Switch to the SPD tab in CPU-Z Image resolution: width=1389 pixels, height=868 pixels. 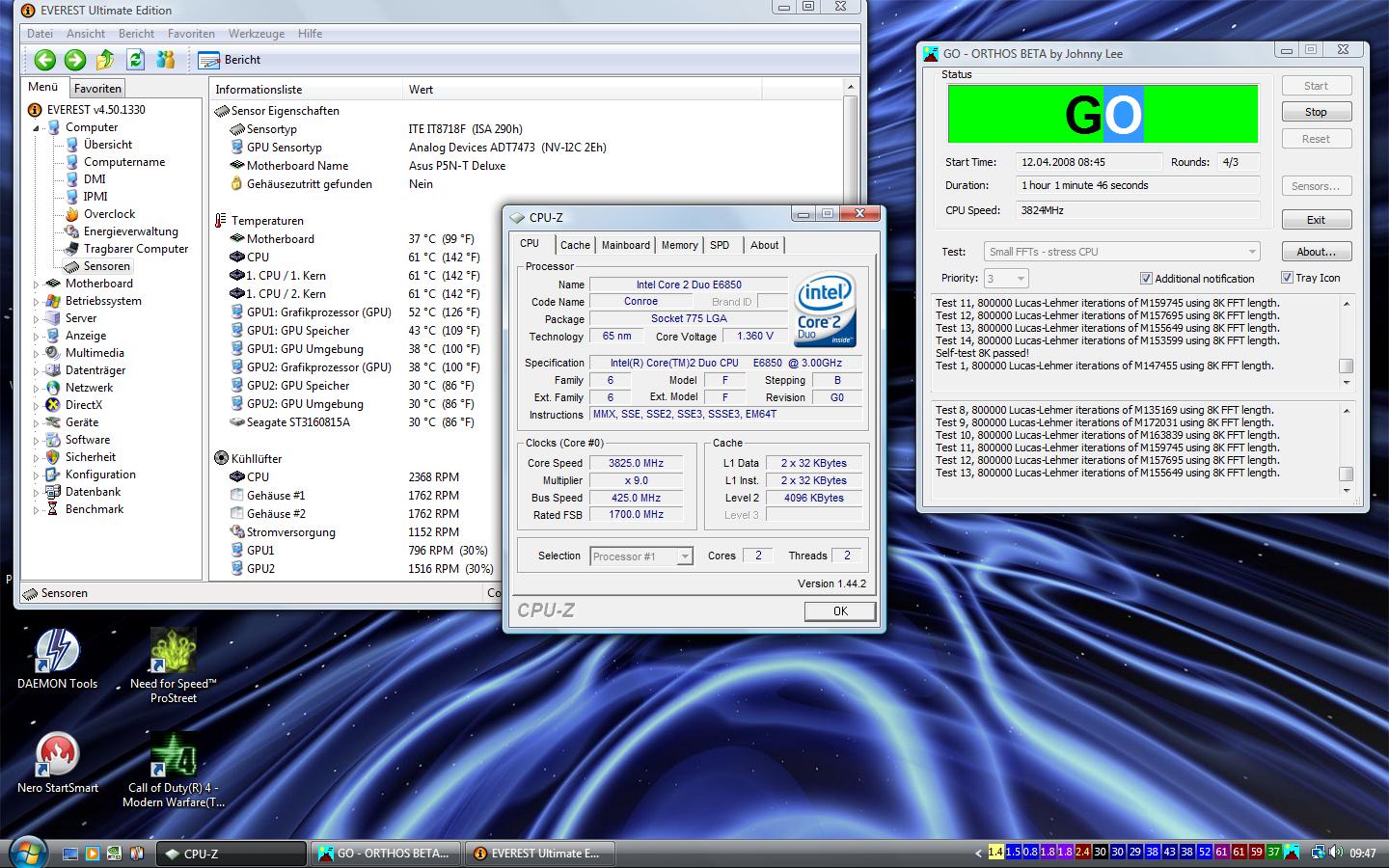pos(720,245)
